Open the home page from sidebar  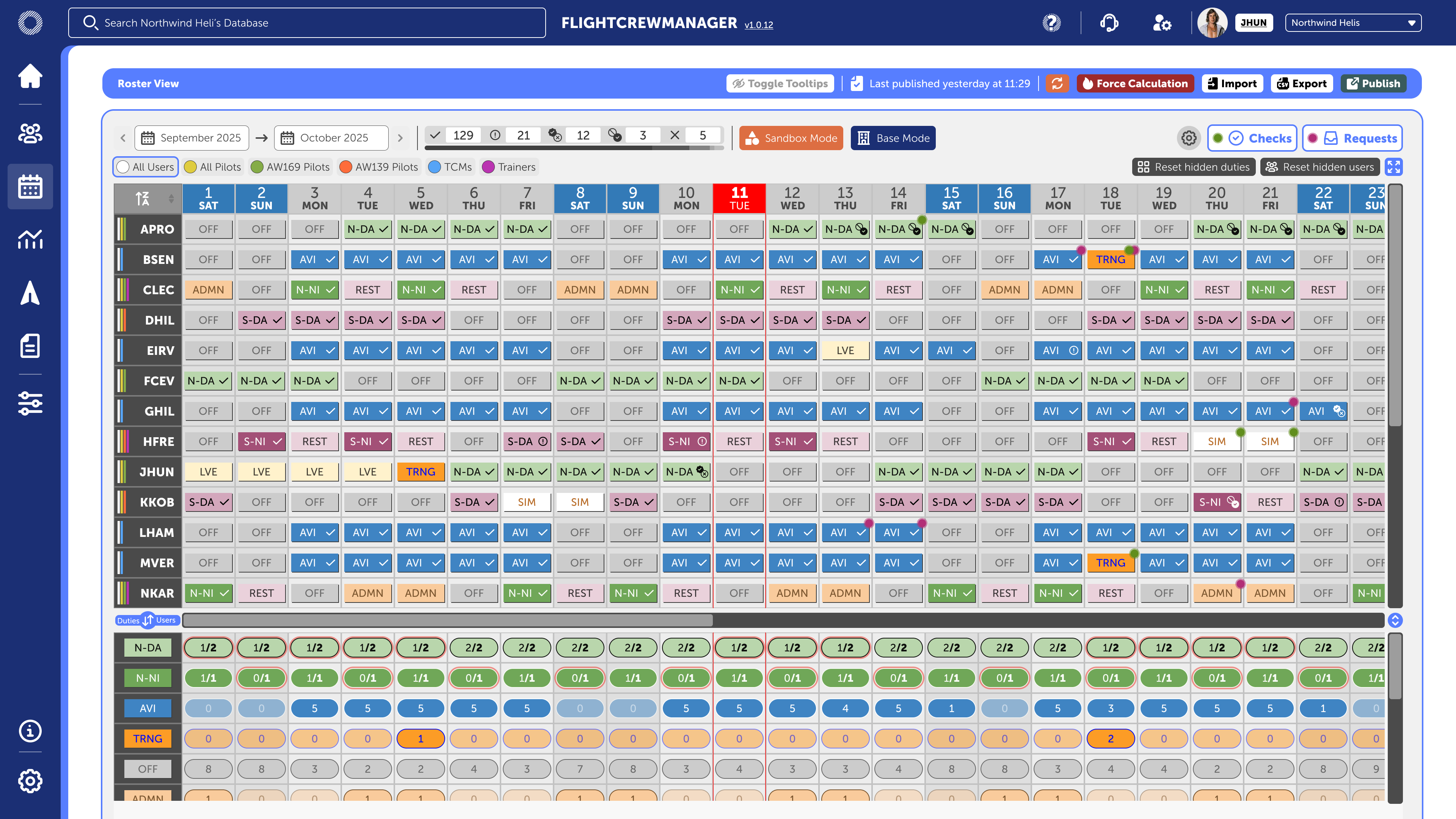[x=30, y=76]
